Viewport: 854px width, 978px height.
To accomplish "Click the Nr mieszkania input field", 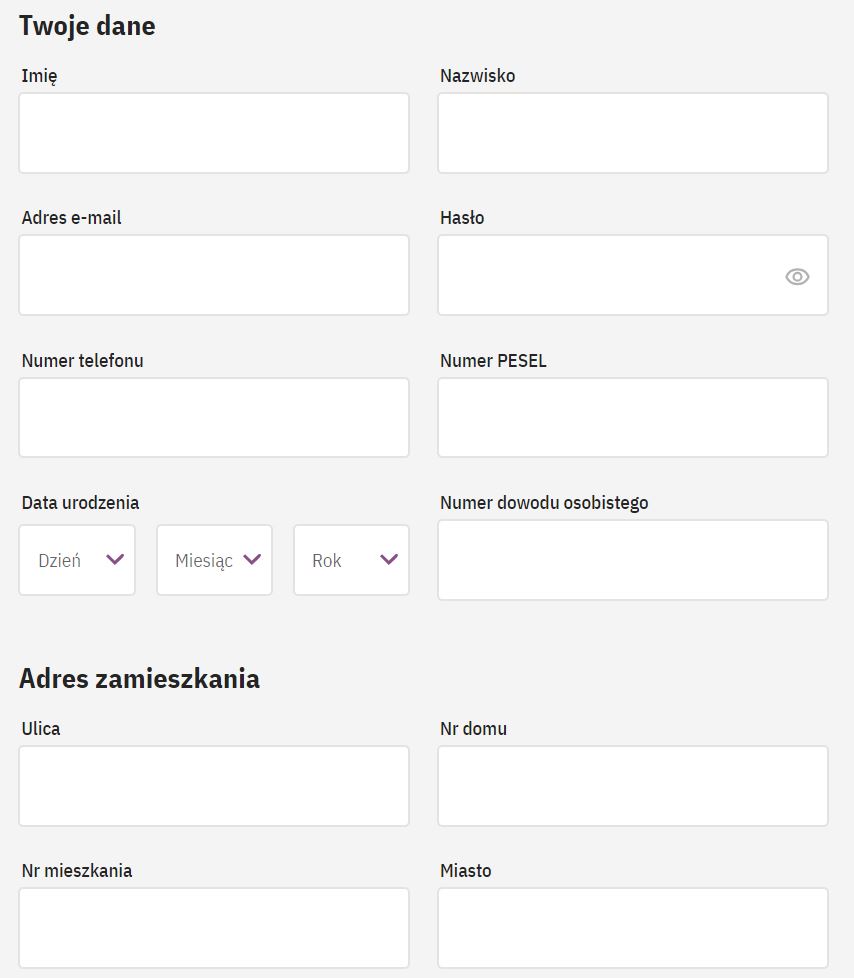I will 214,928.
